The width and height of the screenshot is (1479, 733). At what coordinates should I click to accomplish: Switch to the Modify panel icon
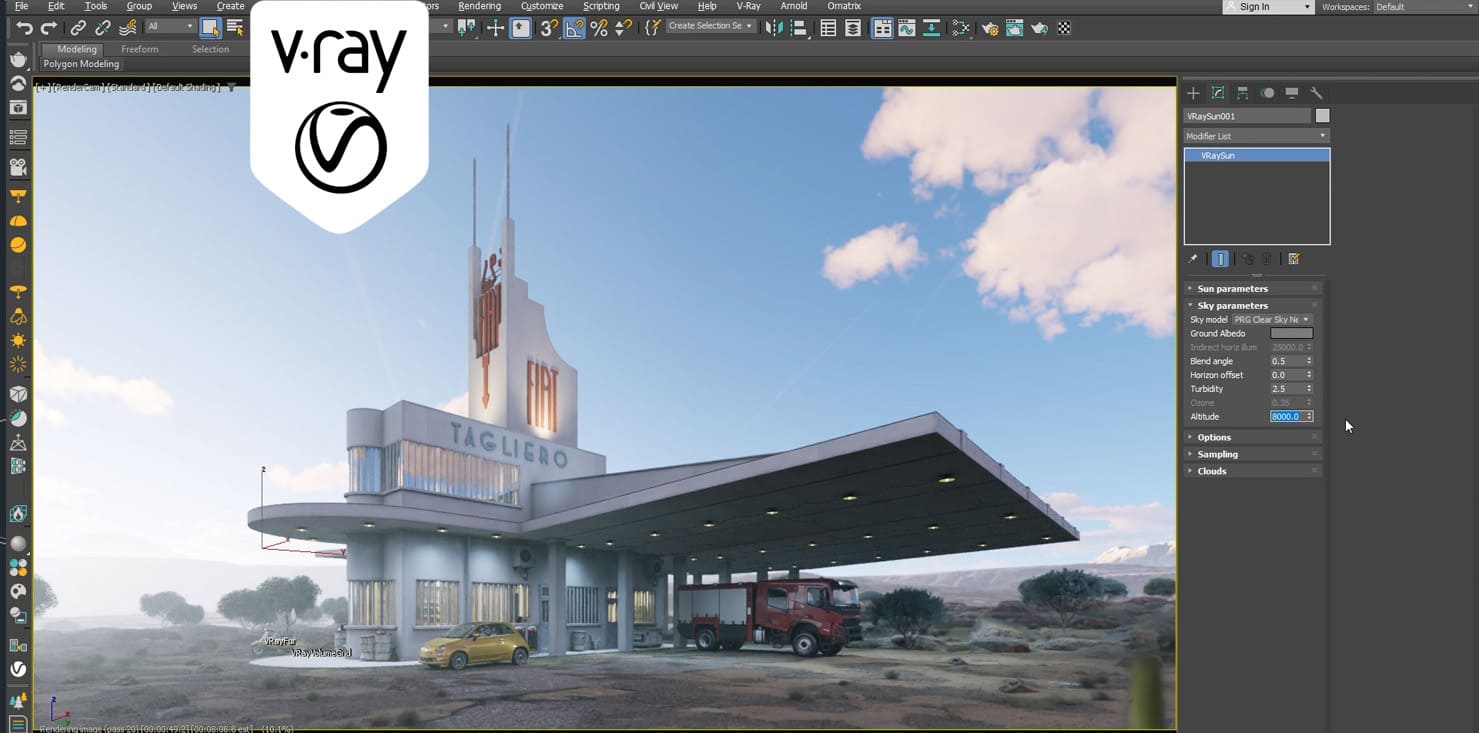tap(1218, 93)
